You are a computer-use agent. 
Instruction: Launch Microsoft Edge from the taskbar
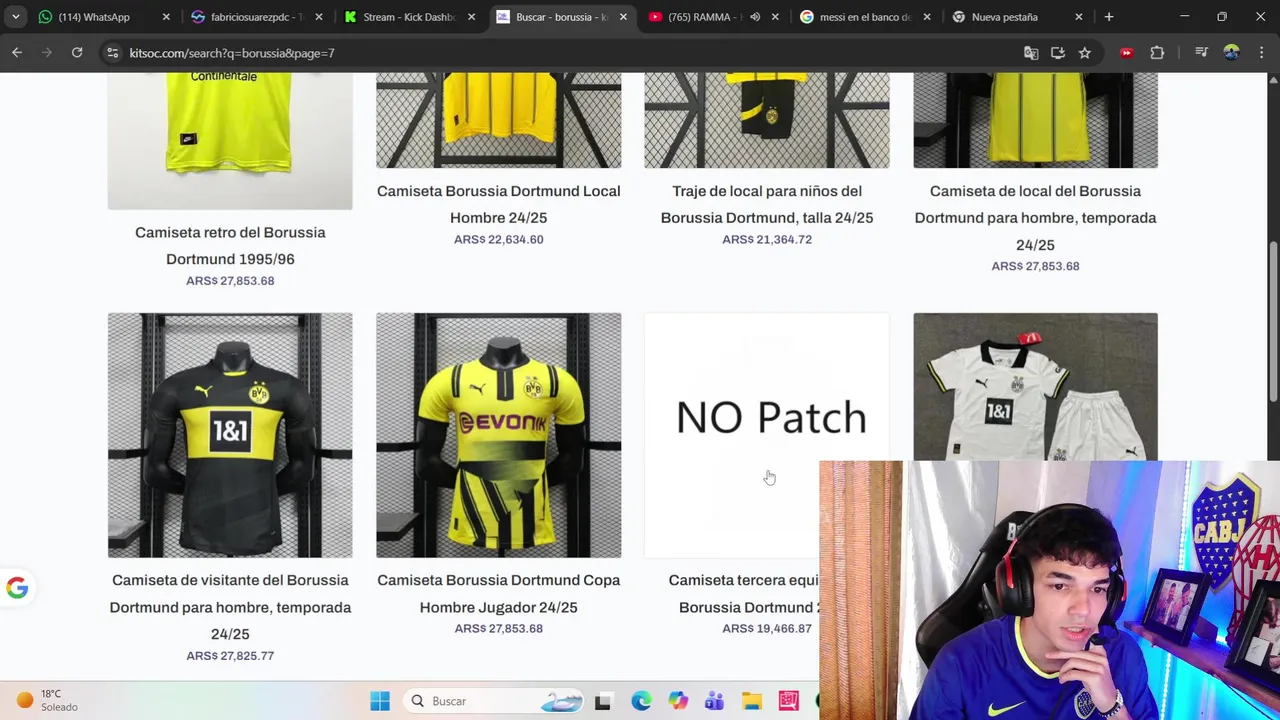tap(641, 701)
